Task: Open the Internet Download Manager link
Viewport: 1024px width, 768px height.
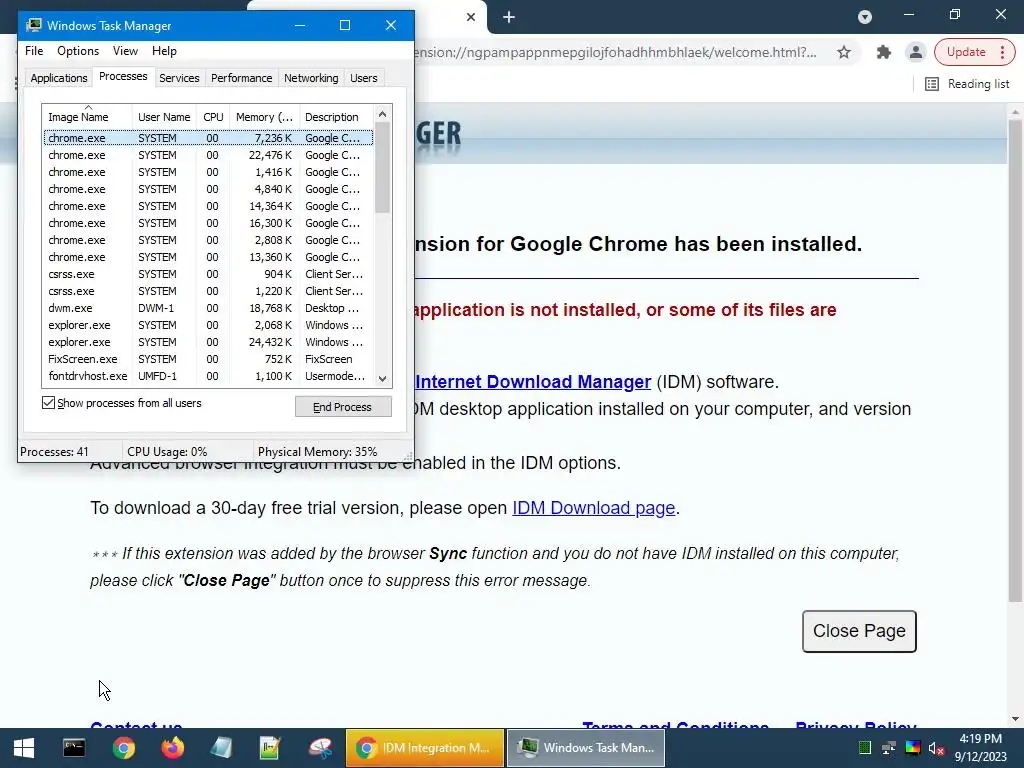Action: click(x=533, y=382)
